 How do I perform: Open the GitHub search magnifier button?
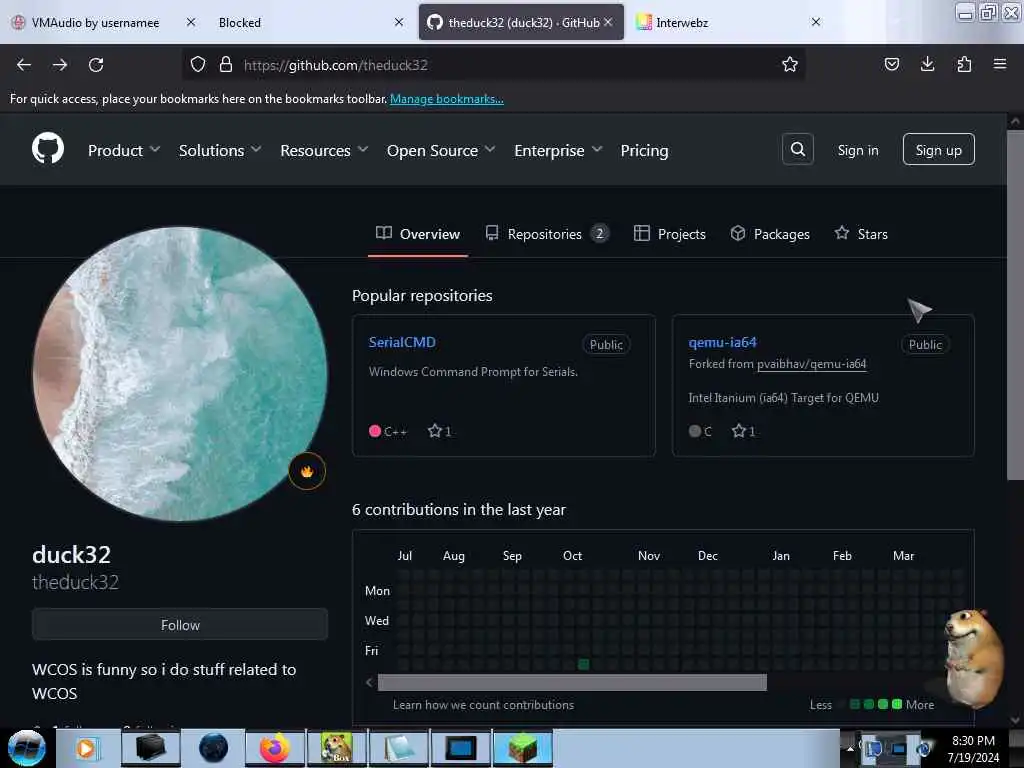(x=797, y=150)
